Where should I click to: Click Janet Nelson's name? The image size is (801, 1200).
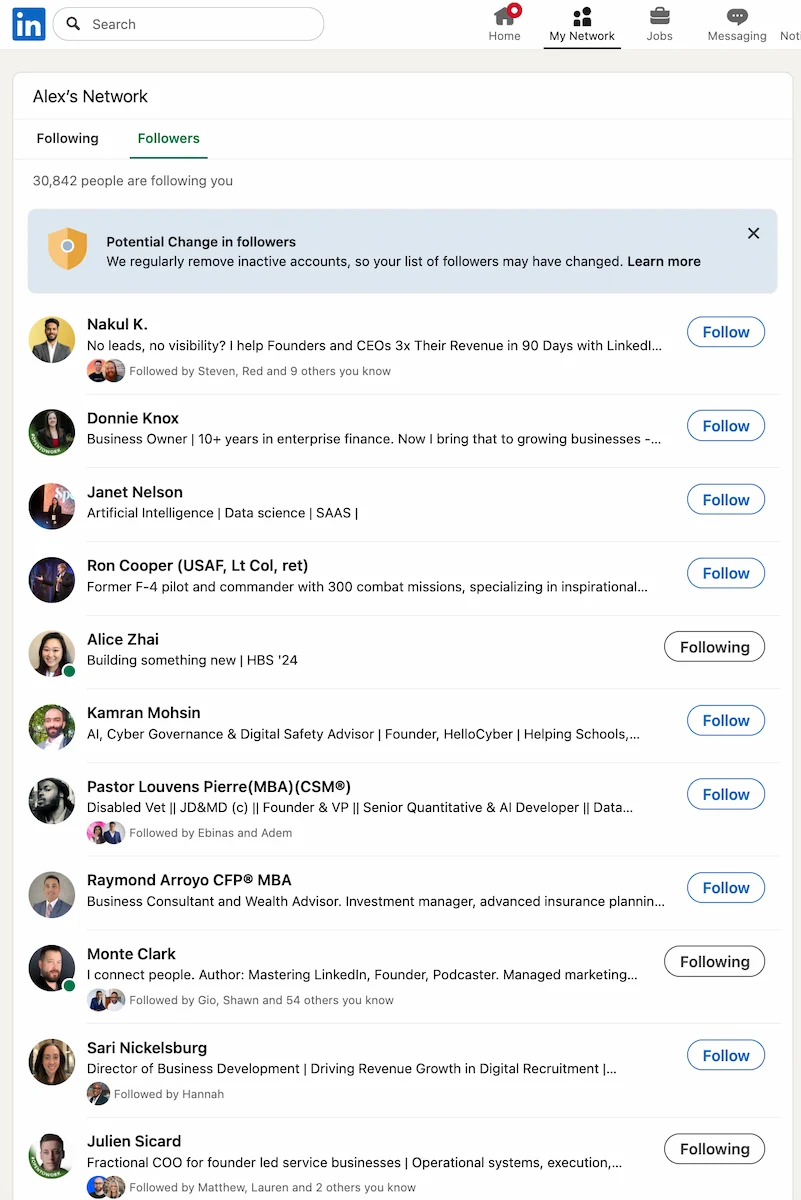135,492
